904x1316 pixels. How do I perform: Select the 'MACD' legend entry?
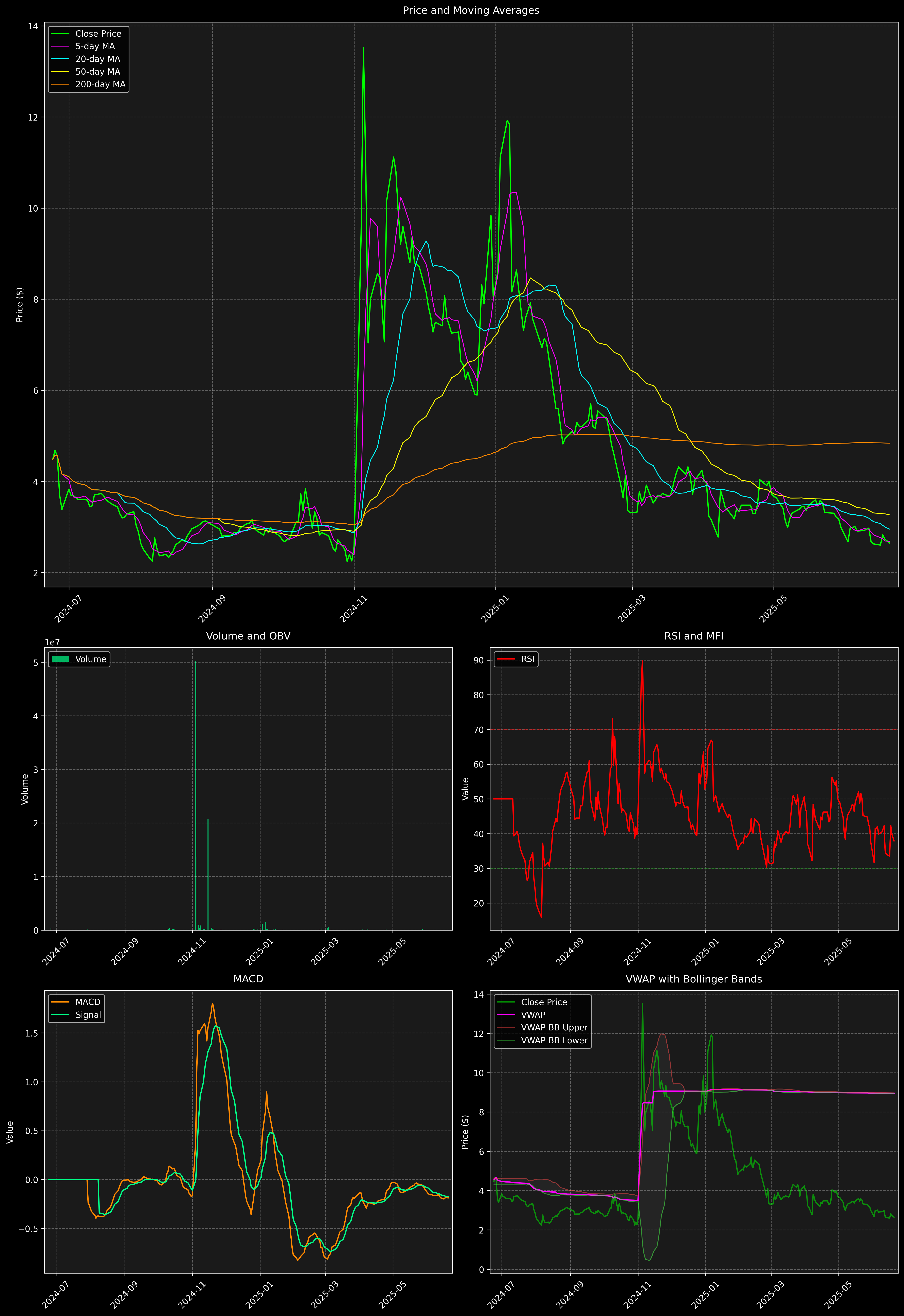click(x=88, y=1002)
